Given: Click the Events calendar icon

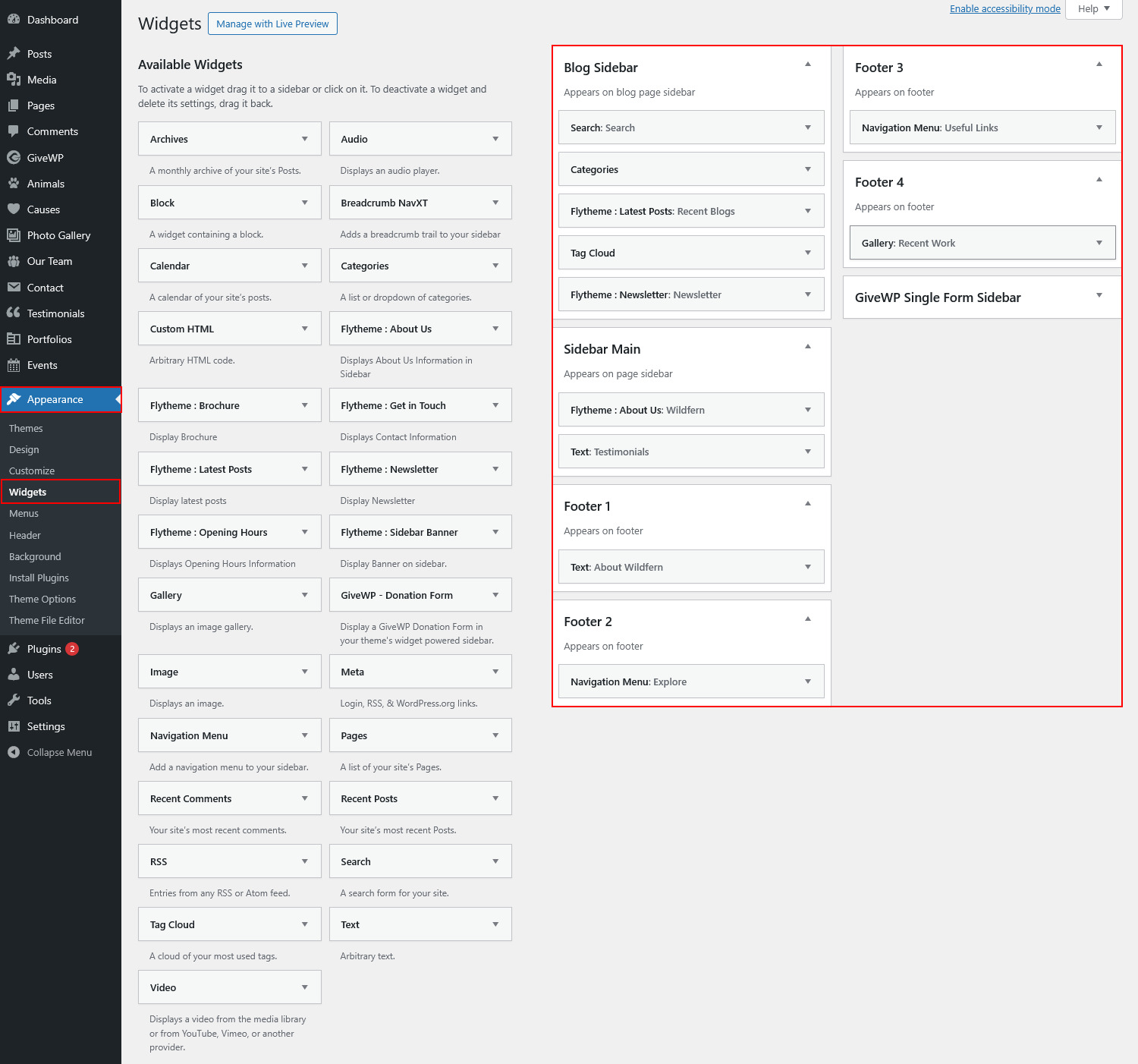Looking at the screenshot, I should click(x=14, y=365).
